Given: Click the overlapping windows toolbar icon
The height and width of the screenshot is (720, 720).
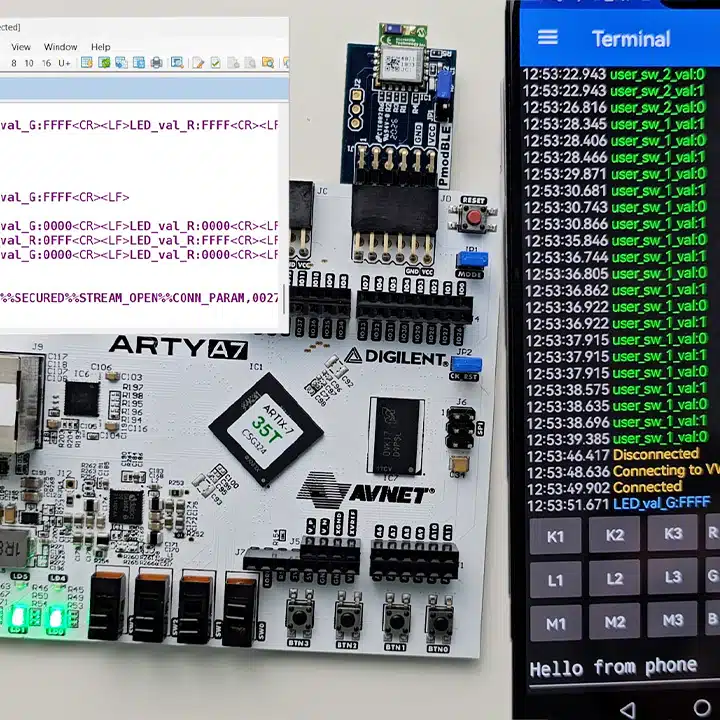Looking at the screenshot, I should coord(121,63).
